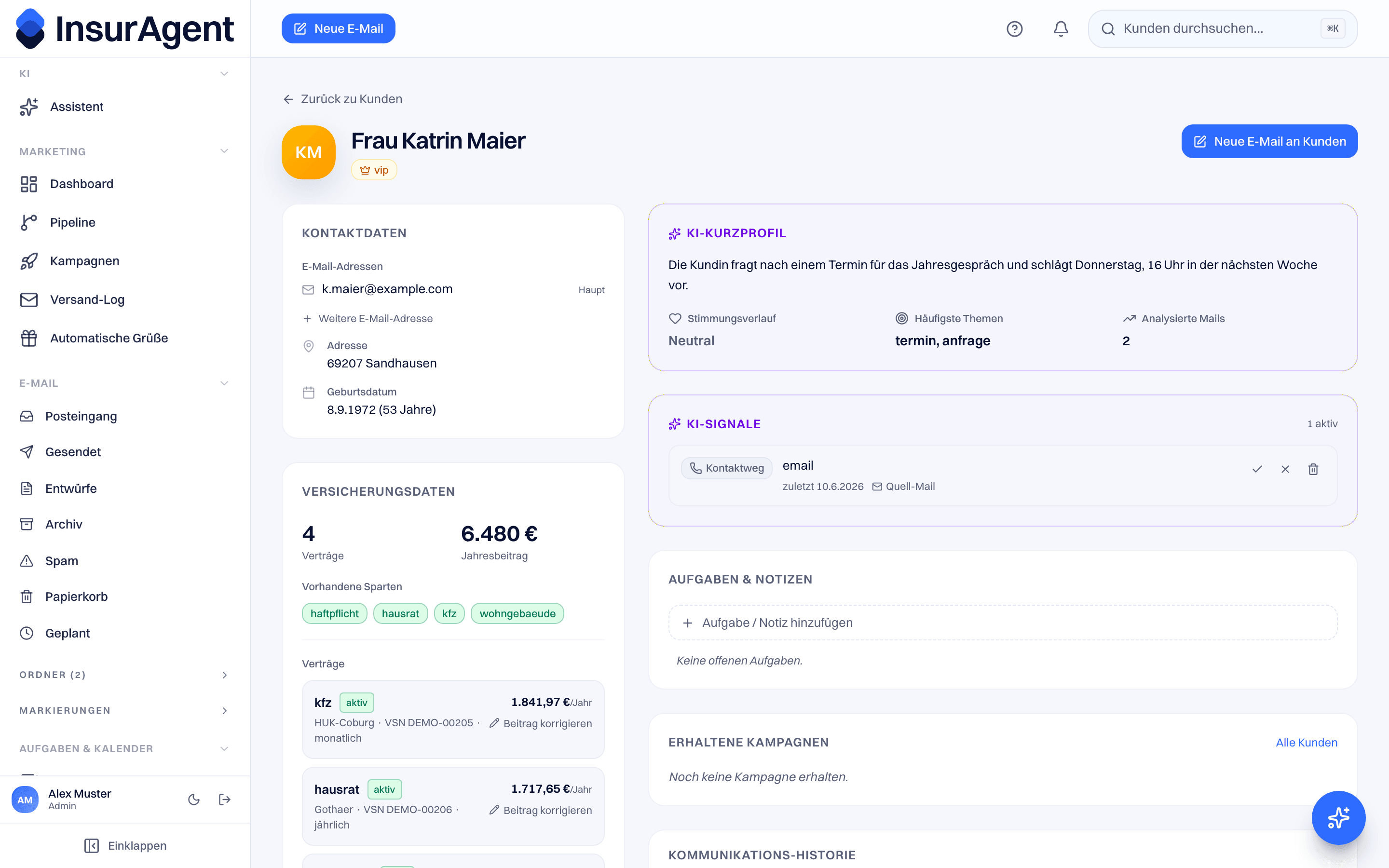Click the logout icon next to Alex Muster

click(224, 799)
